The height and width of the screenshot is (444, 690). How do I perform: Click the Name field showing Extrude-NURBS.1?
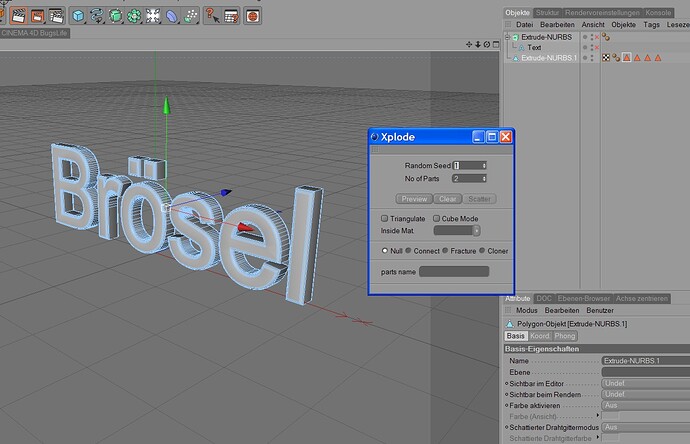pos(646,360)
